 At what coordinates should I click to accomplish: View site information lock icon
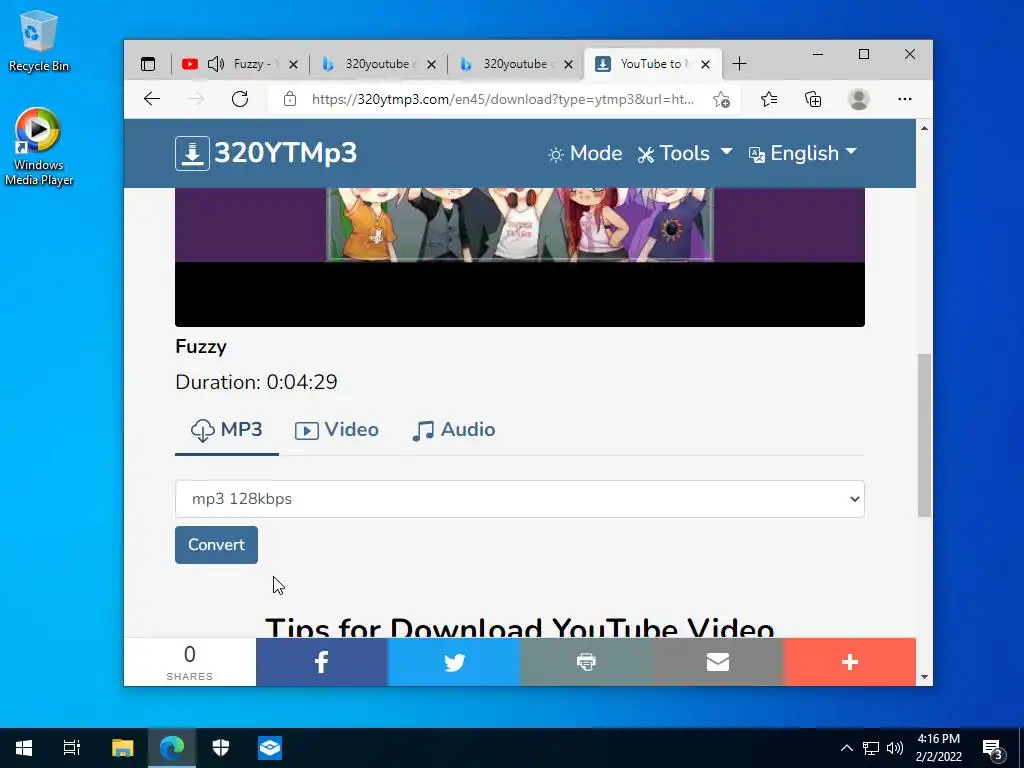[290, 99]
